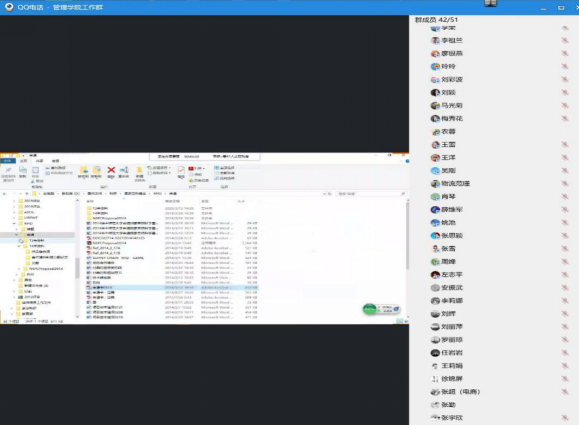The height and width of the screenshot is (425, 579).
Task: Click muted microphone icon beside 王洋
Action: (x=565, y=157)
